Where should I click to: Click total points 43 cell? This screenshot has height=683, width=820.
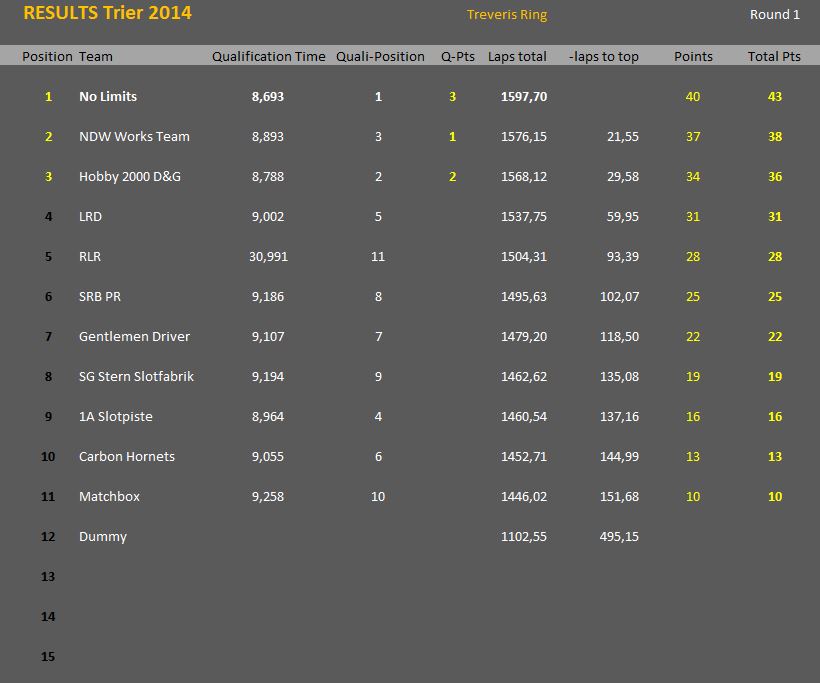pyautogui.click(x=775, y=97)
